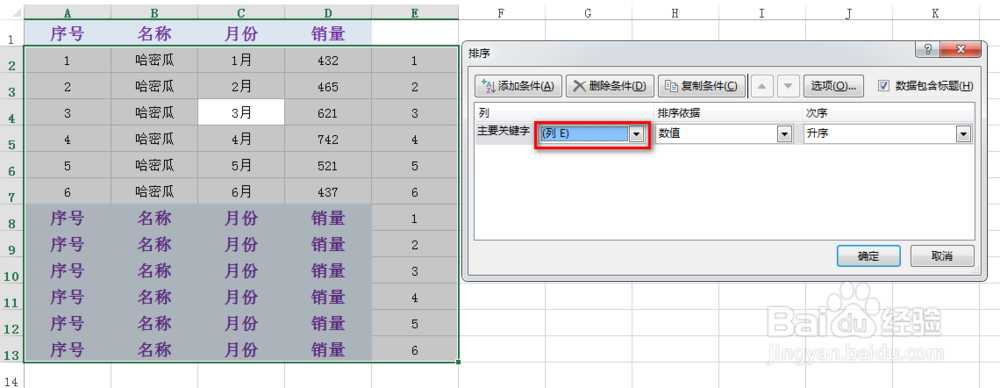Click 月份 cell in row 12

(240, 324)
